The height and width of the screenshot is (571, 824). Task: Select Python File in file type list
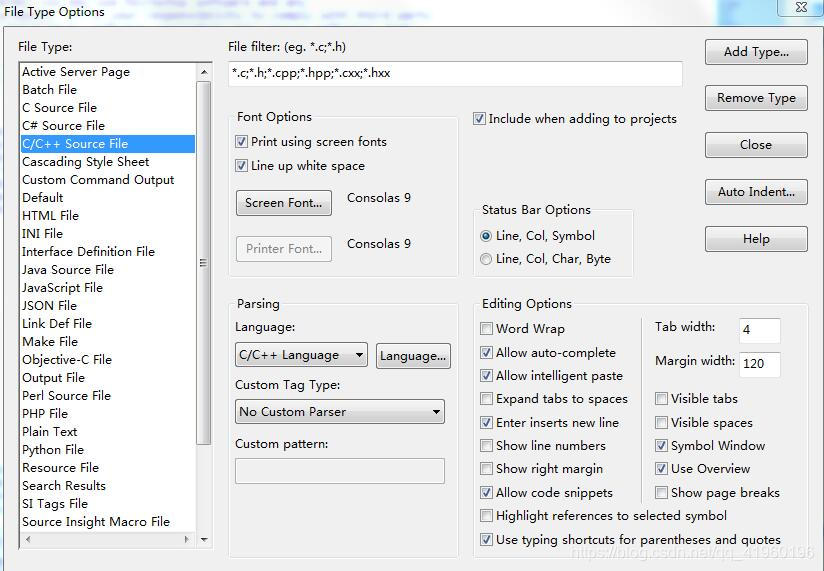pyautogui.click(x=53, y=450)
